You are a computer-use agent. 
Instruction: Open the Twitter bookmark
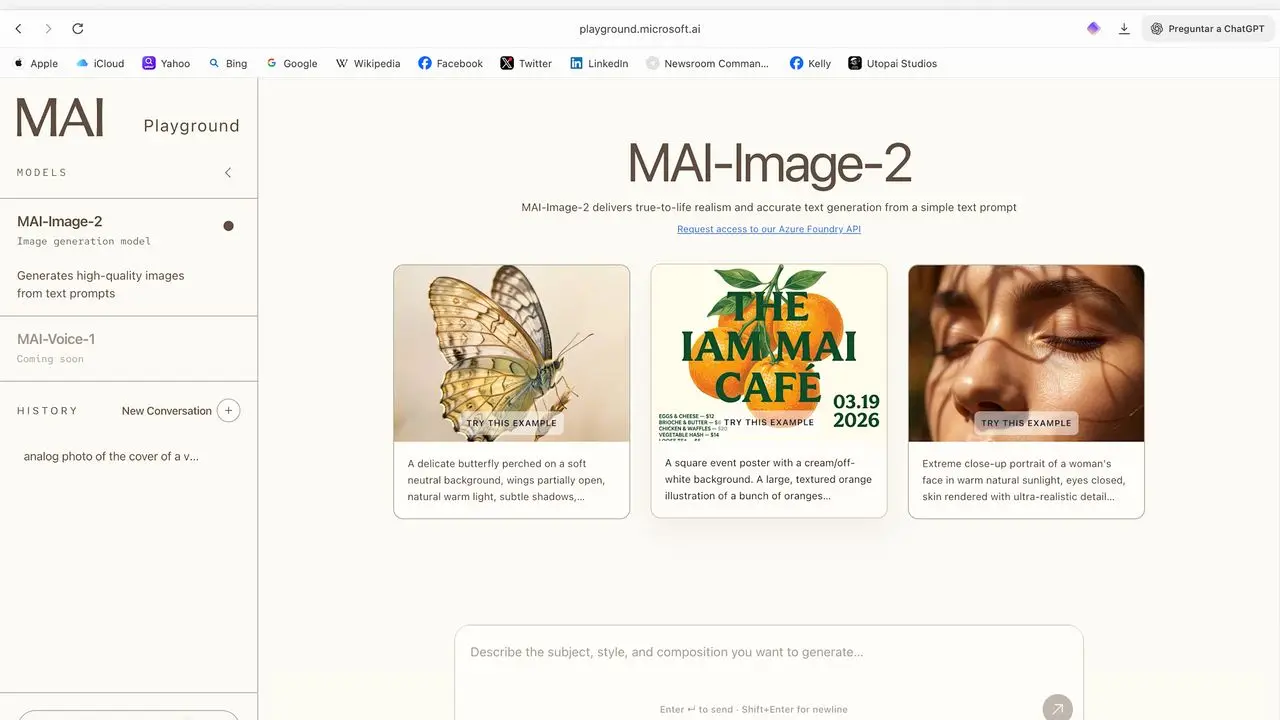[x=526, y=63]
